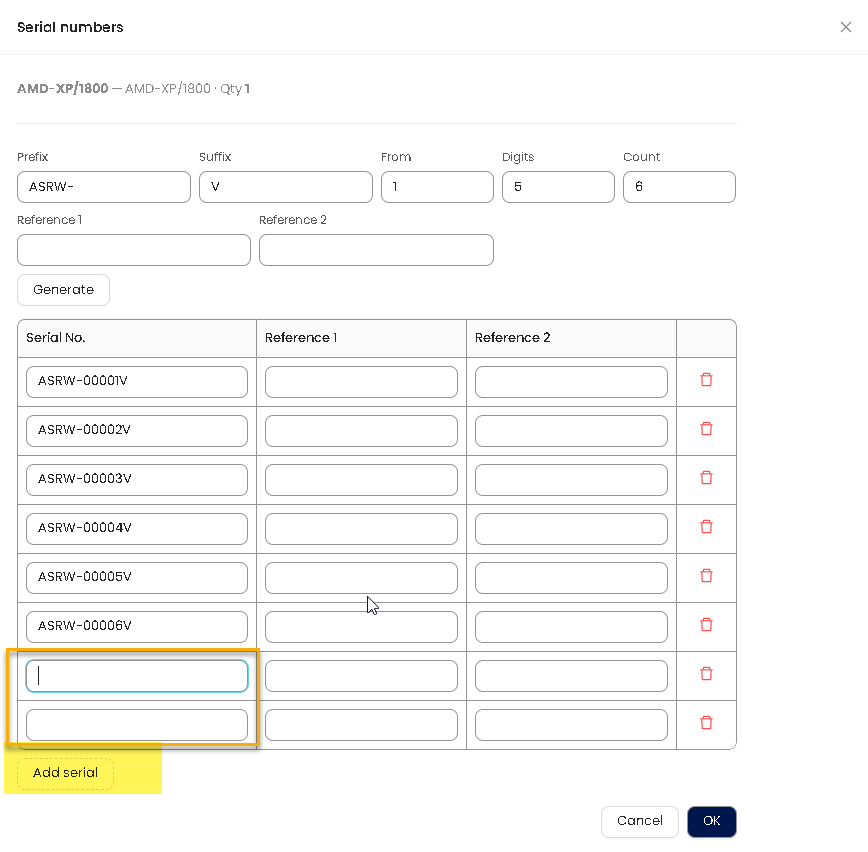Delete the ASRW-00001V serial row

coord(706,380)
